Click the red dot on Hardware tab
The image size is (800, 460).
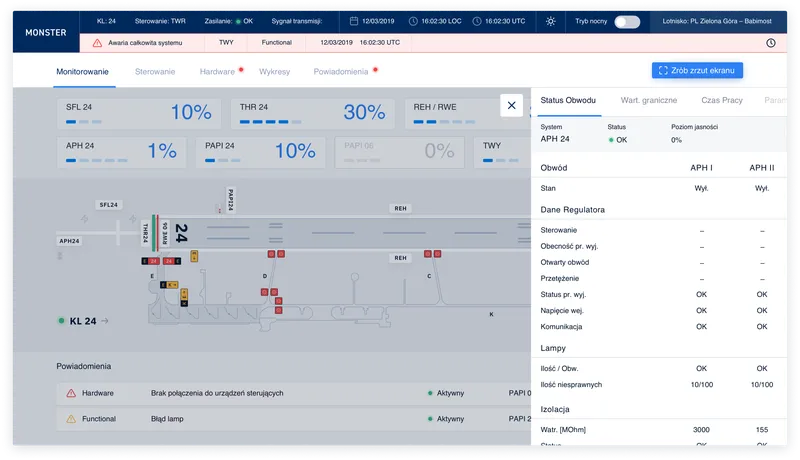241,70
